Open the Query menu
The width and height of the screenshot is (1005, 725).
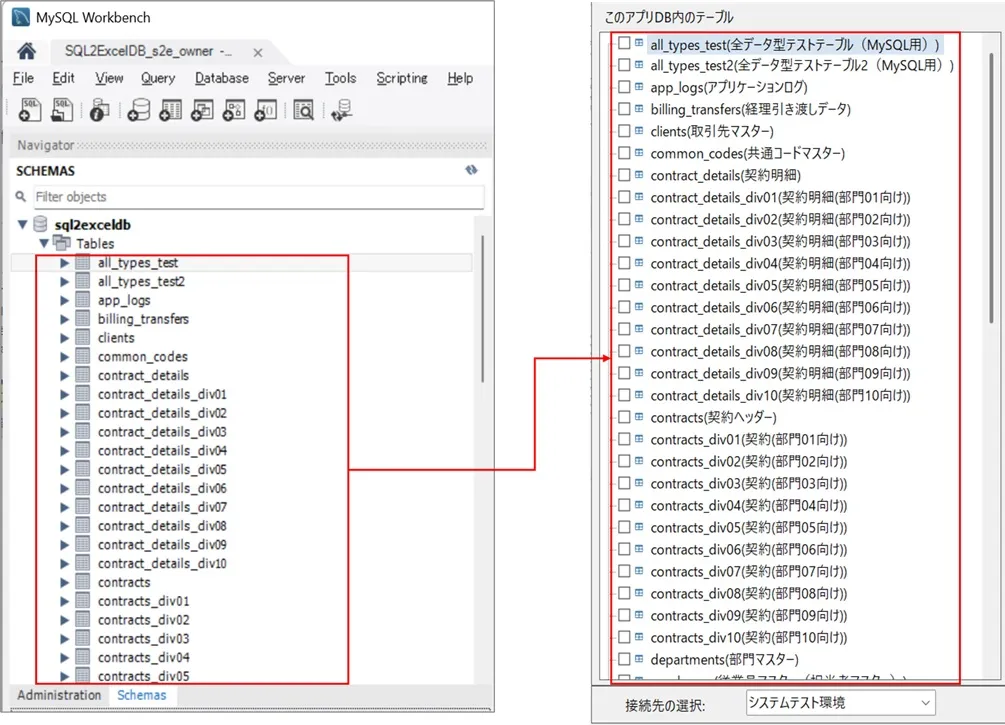[x=158, y=78]
